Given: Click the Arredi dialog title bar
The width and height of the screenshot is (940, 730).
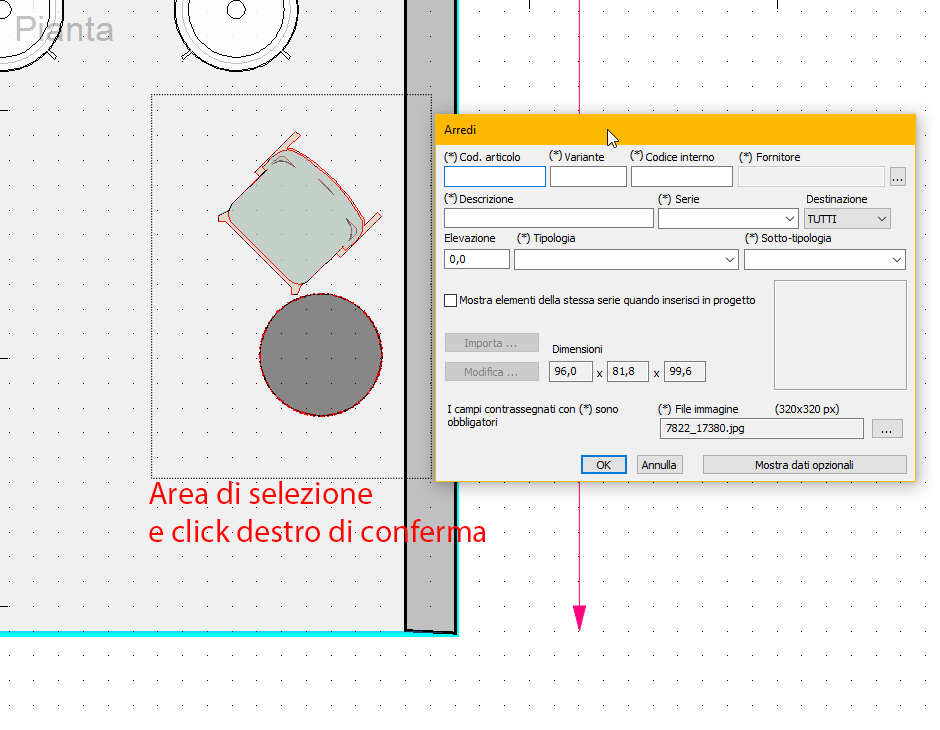Looking at the screenshot, I should tap(676, 129).
